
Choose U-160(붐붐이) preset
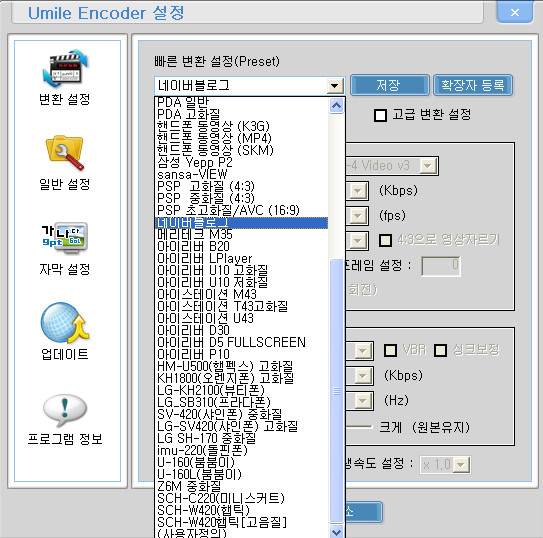coord(242,462)
